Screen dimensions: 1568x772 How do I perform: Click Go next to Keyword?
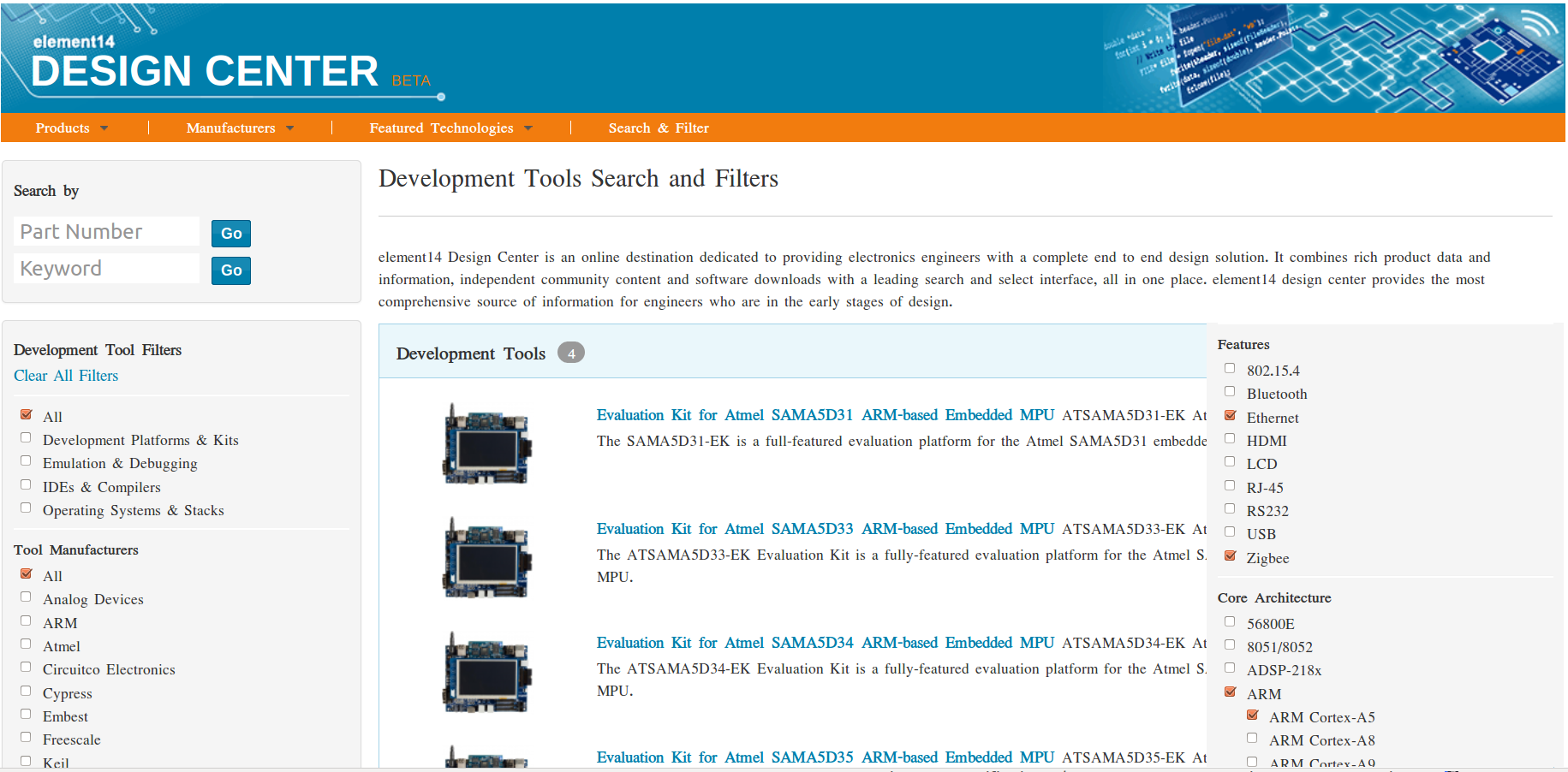coord(231,270)
